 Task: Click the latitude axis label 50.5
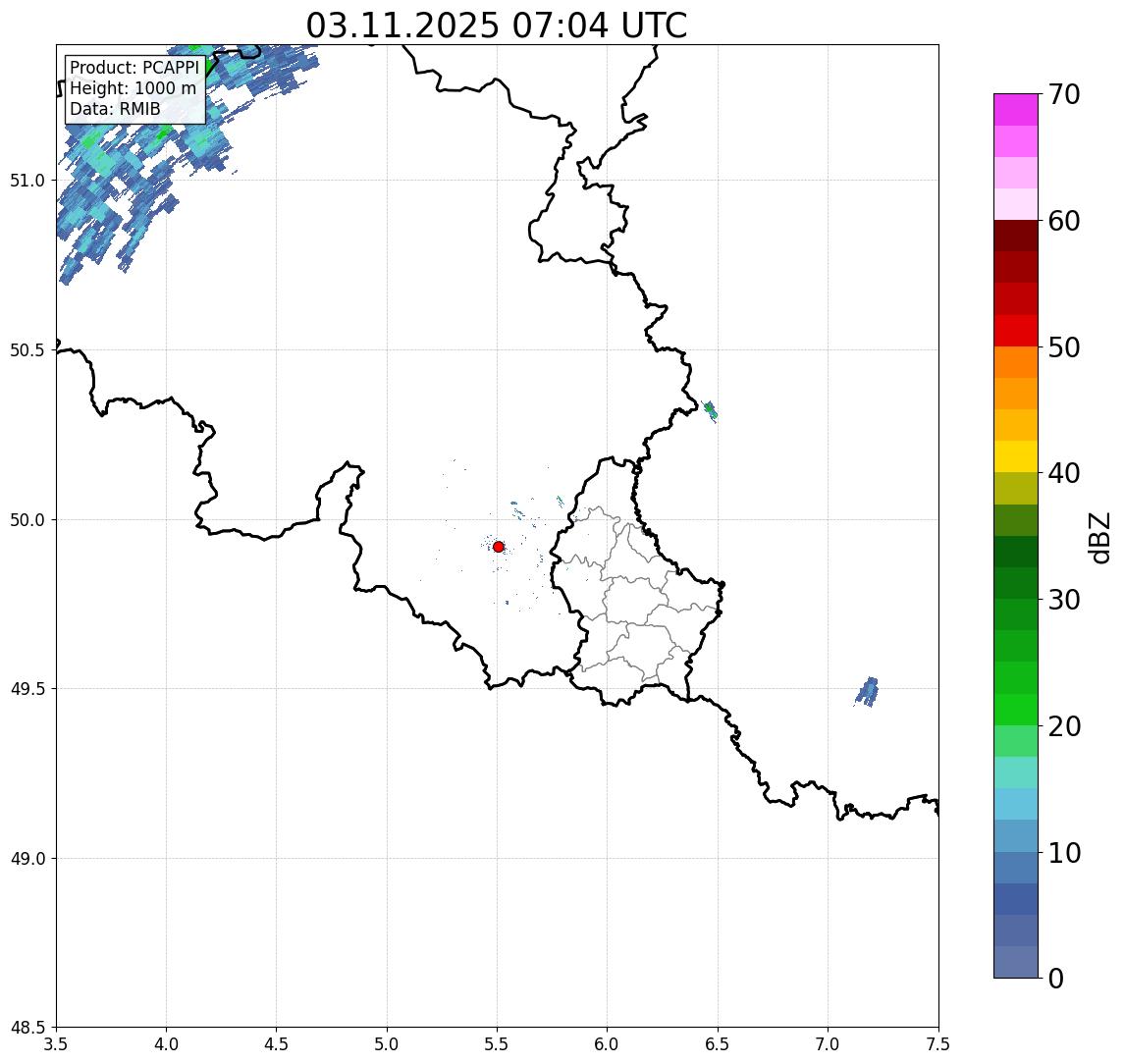tap(27, 350)
